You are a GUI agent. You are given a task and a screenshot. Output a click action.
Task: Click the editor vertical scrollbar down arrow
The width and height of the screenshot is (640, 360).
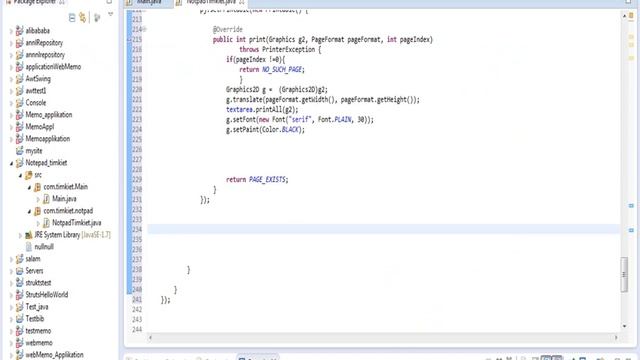click(624, 326)
